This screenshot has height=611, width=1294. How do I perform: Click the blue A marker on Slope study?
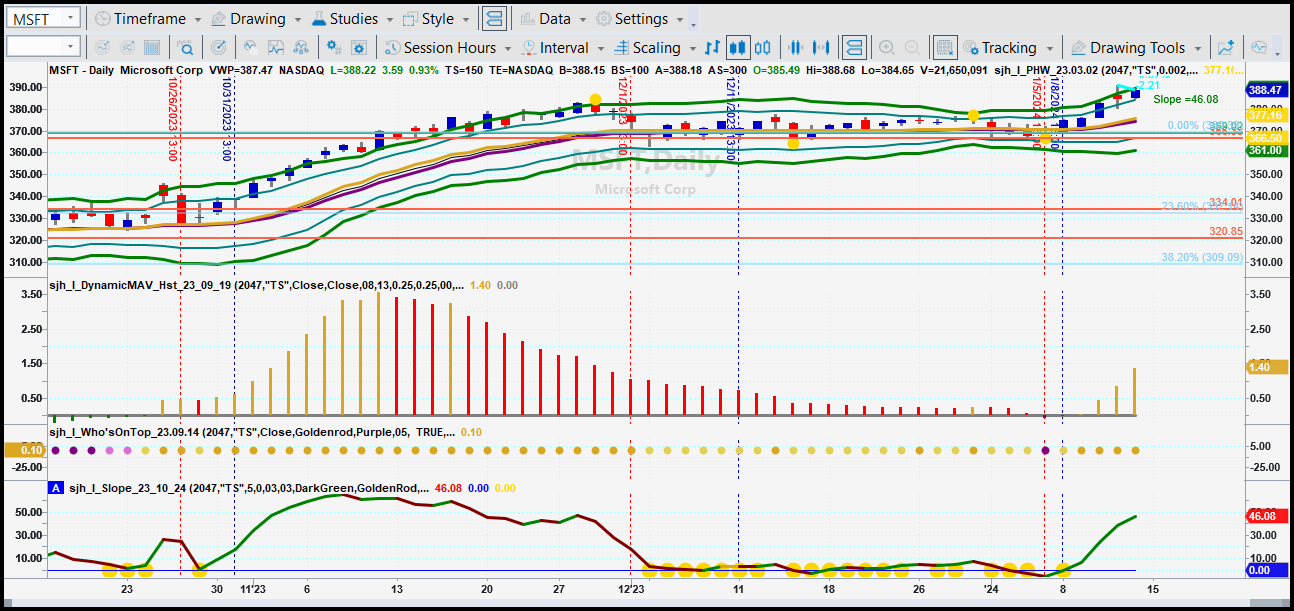56,487
